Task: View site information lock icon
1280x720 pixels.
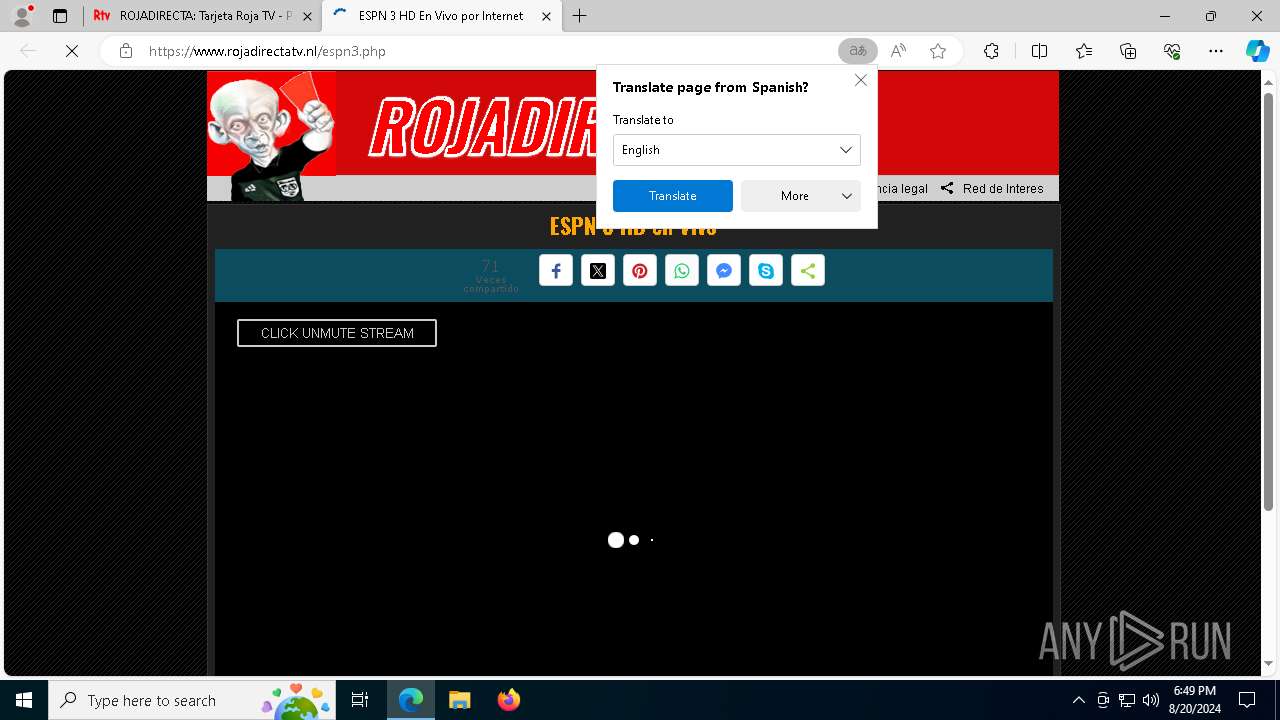Action: pyautogui.click(x=125, y=51)
